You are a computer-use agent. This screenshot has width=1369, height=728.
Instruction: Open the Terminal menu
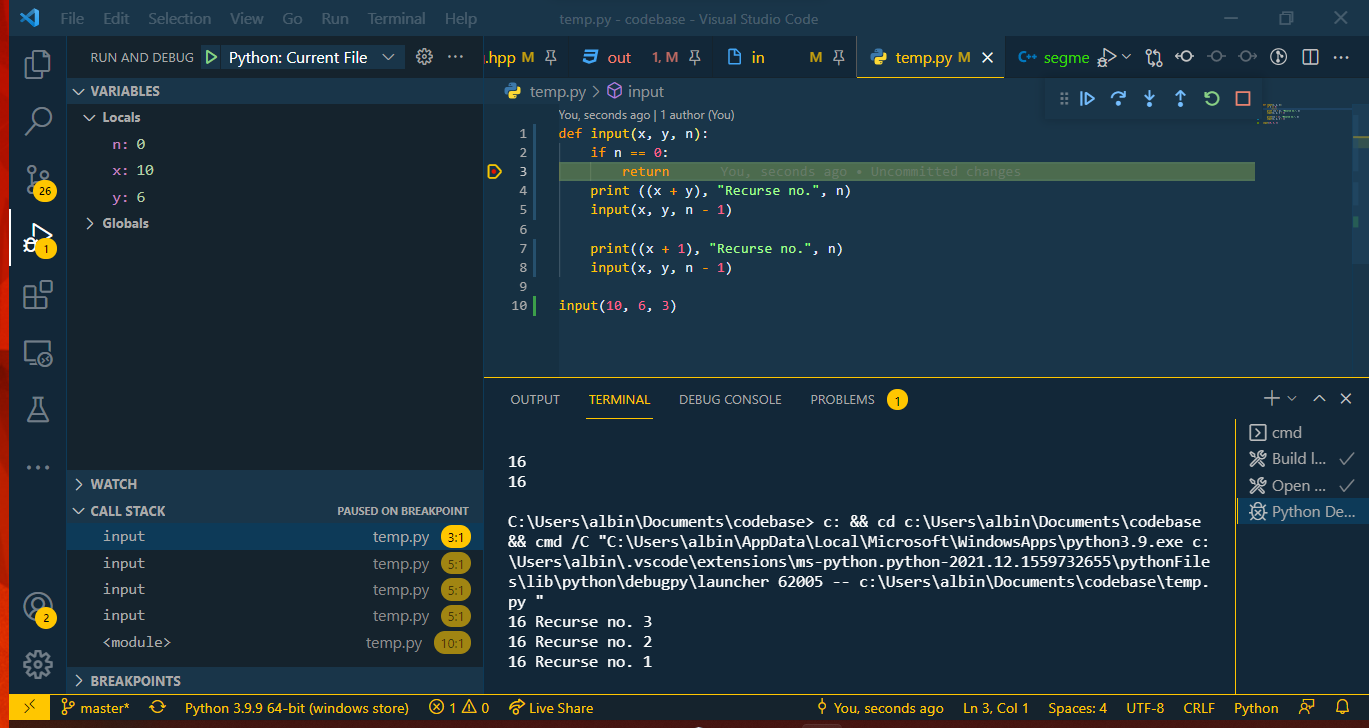point(396,19)
